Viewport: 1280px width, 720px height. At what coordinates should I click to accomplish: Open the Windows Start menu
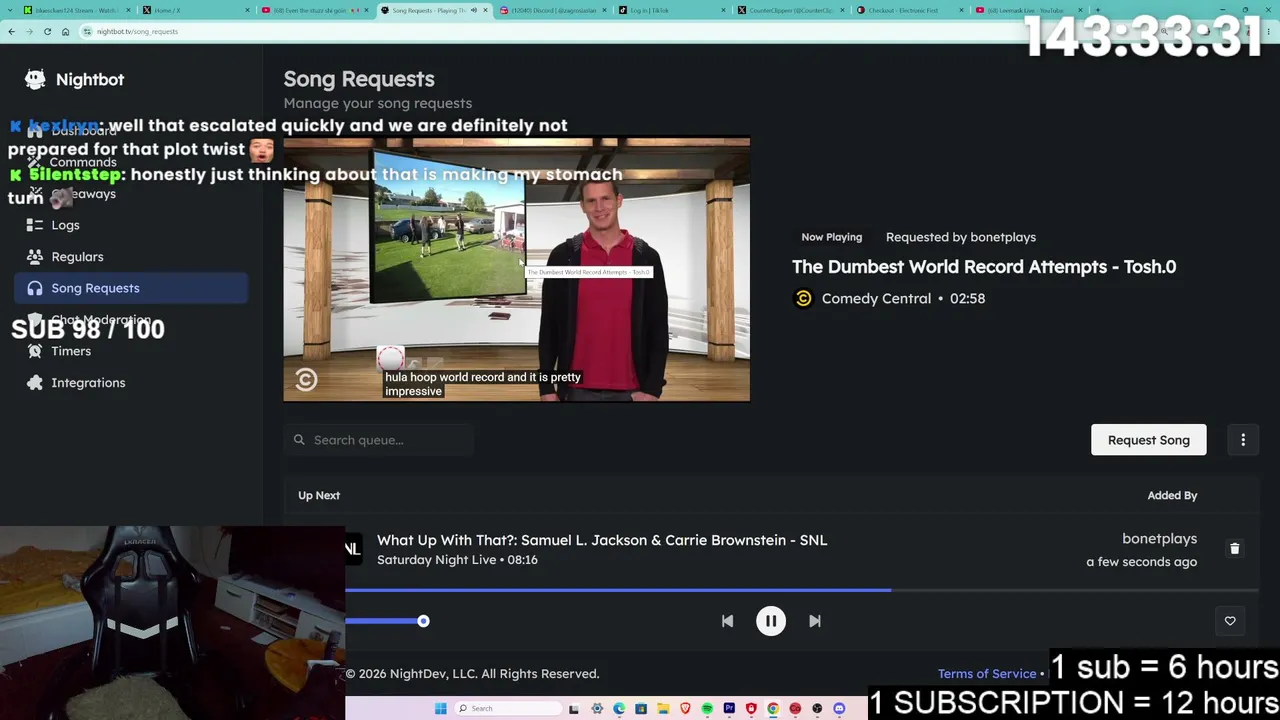[440, 709]
